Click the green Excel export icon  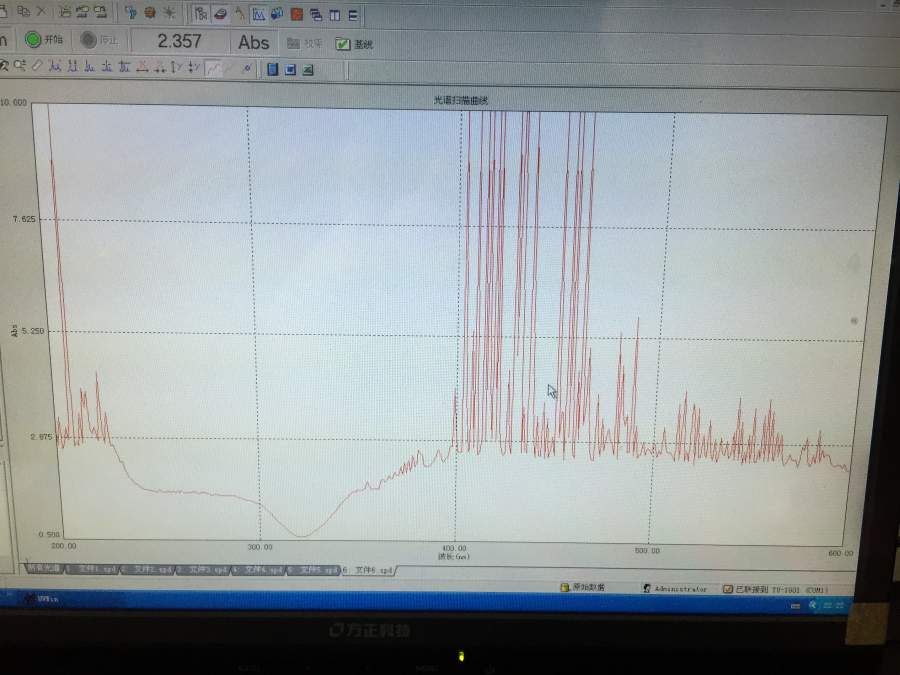coord(308,70)
